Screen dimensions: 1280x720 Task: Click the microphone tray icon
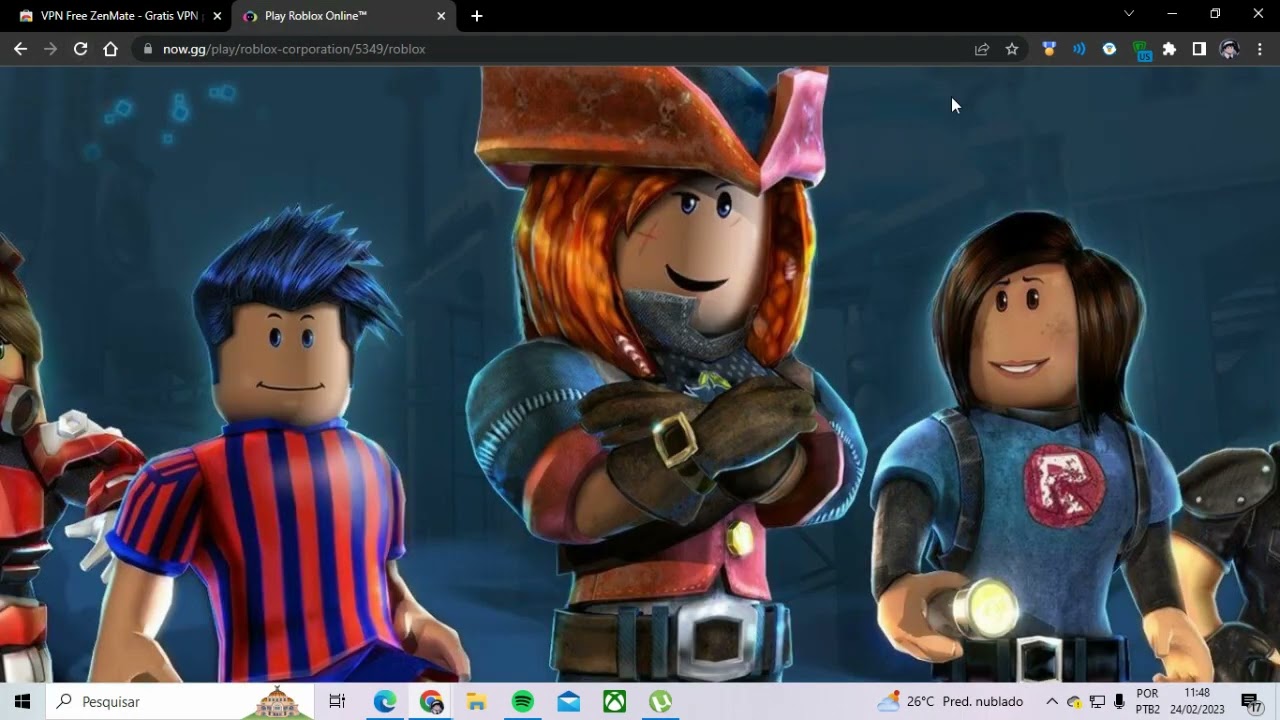pyautogui.click(x=1119, y=702)
